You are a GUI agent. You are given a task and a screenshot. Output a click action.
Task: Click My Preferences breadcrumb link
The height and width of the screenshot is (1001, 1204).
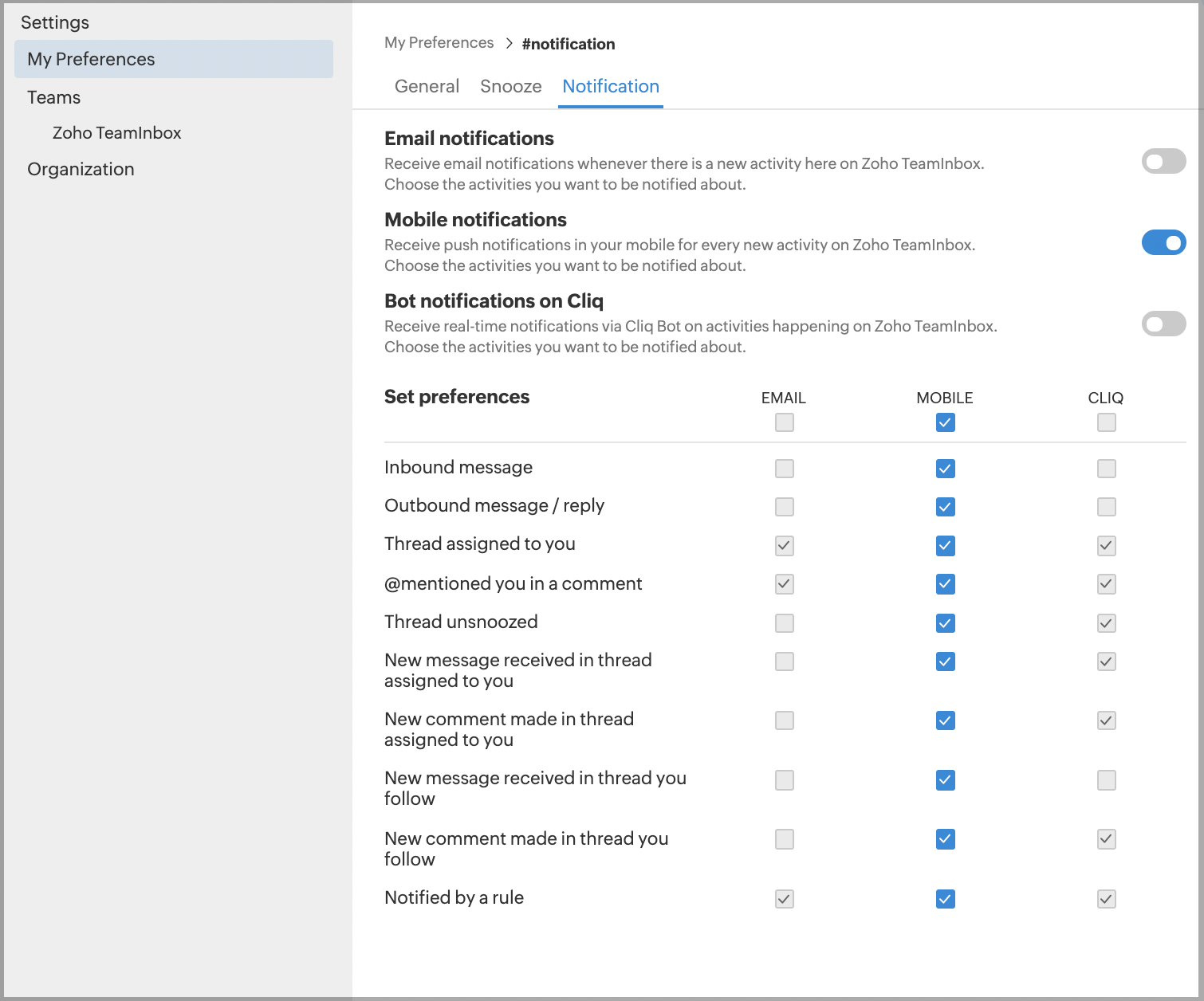click(439, 43)
